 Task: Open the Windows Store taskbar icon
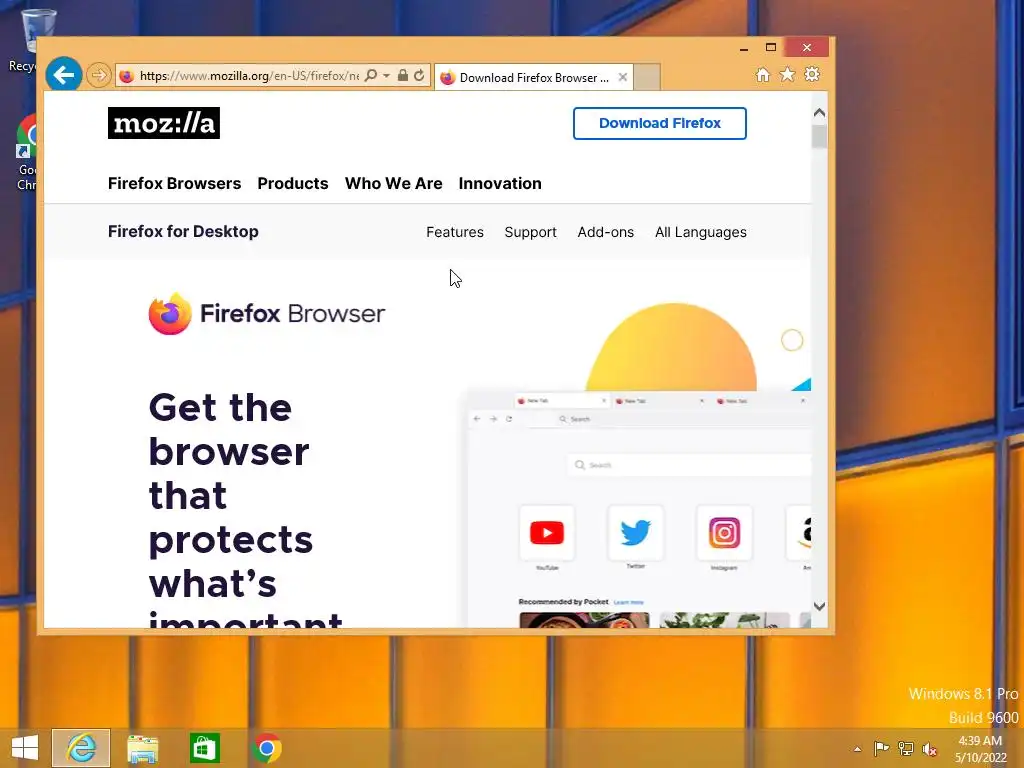coord(205,748)
